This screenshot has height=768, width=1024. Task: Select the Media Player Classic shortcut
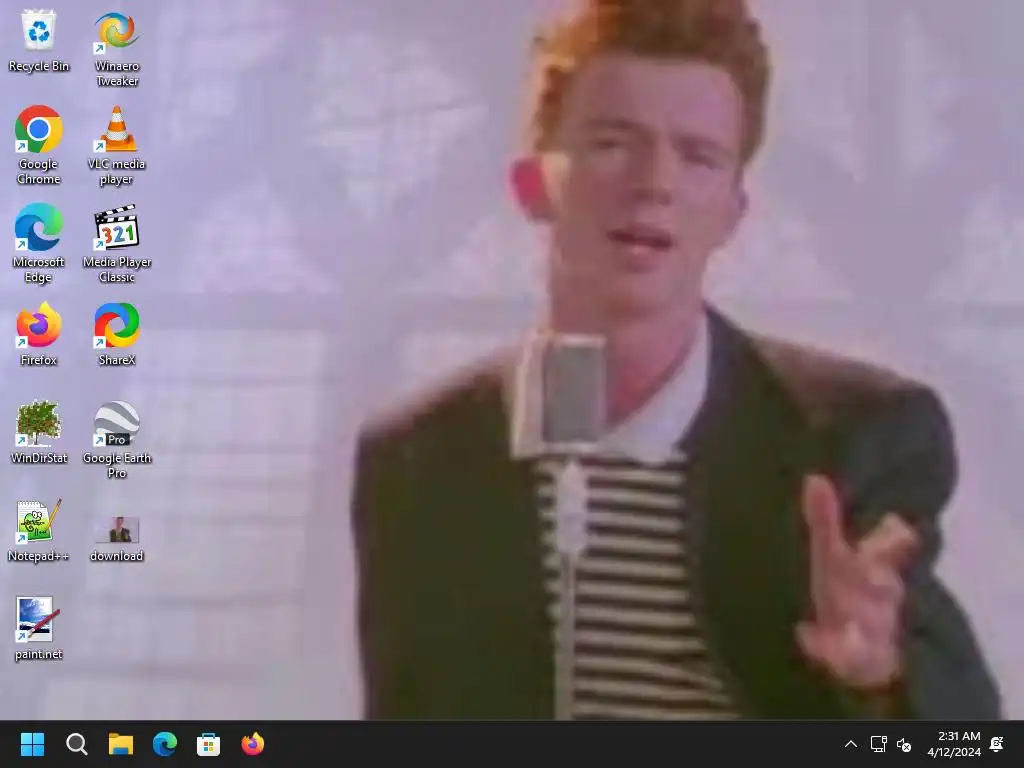pos(117,243)
